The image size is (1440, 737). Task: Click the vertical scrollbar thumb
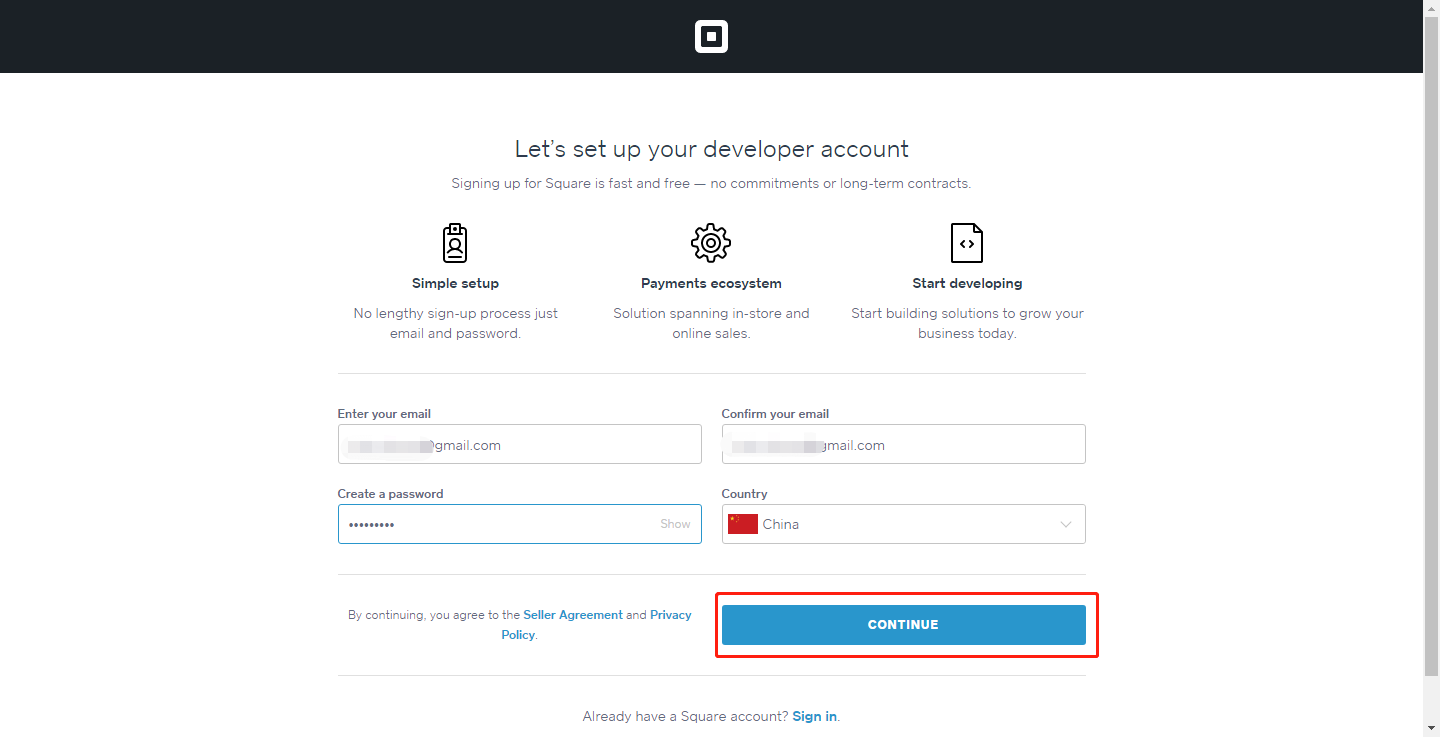[1431, 345]
